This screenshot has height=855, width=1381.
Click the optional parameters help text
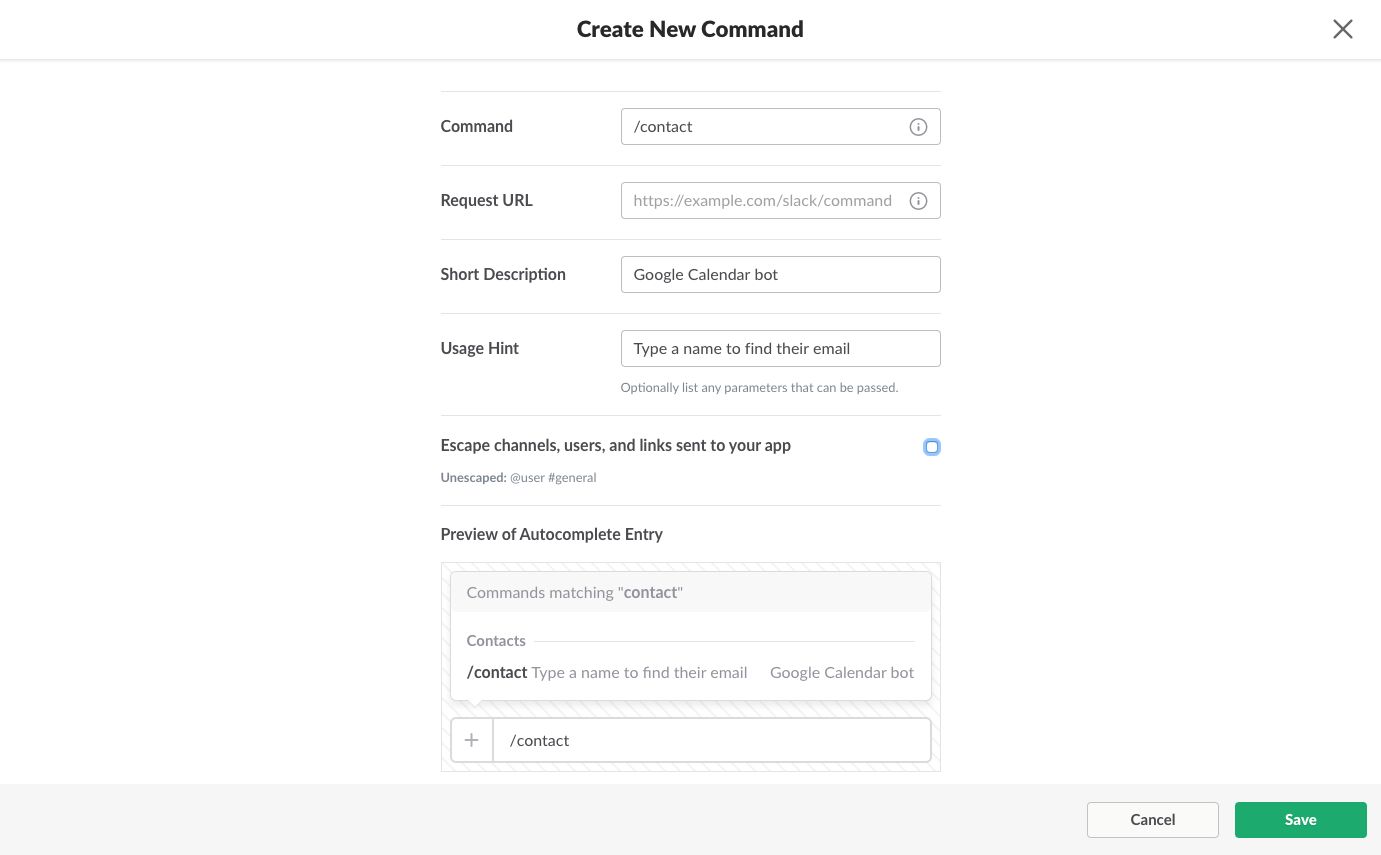coord(759,388)
